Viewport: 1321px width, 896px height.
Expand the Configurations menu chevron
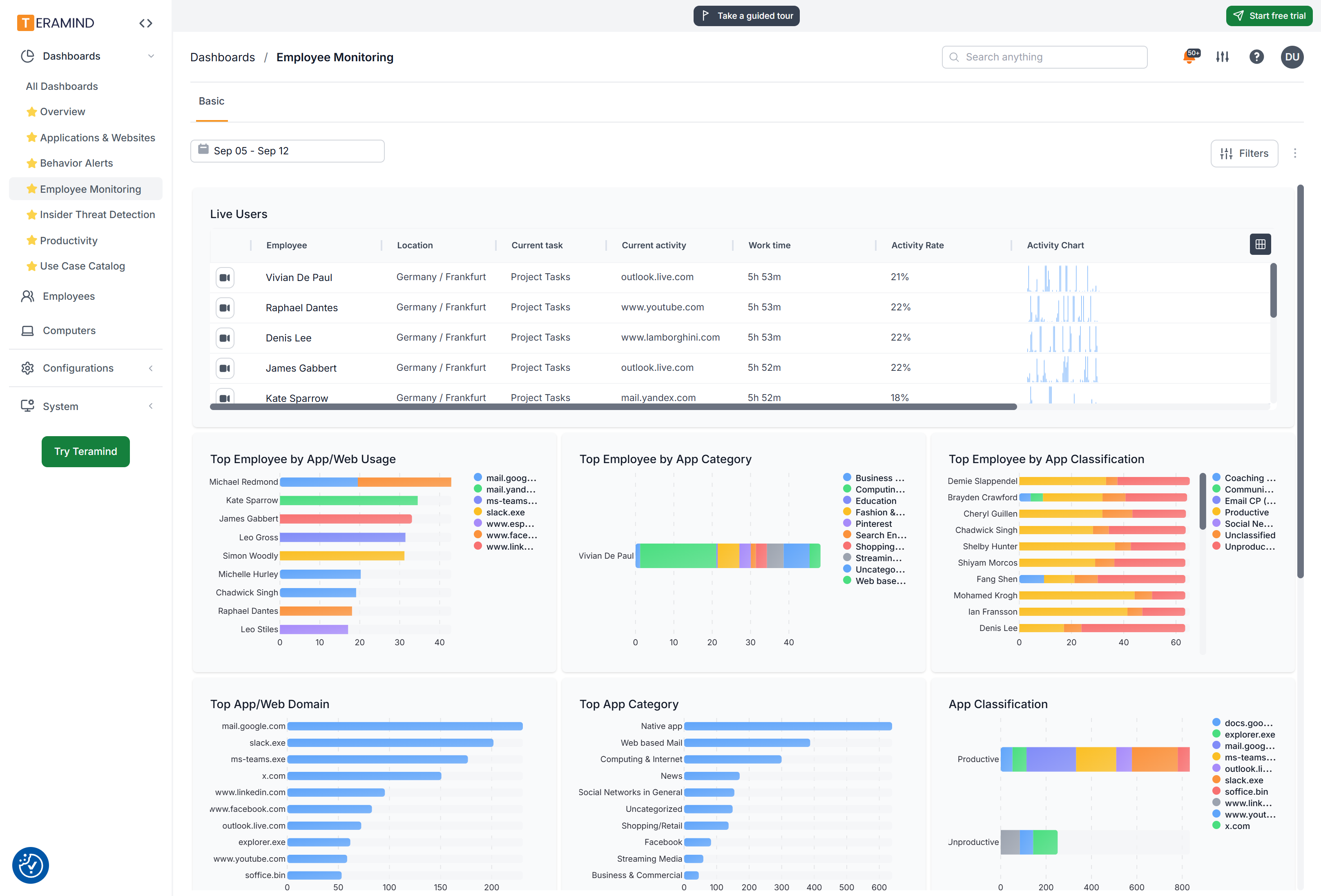point(151,368)
